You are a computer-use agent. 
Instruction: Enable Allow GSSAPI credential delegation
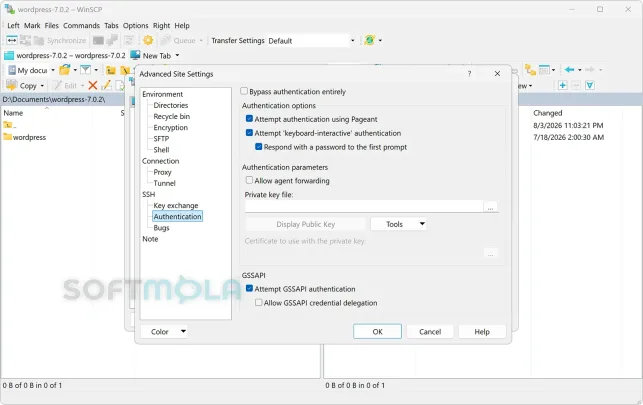point(258,303)
